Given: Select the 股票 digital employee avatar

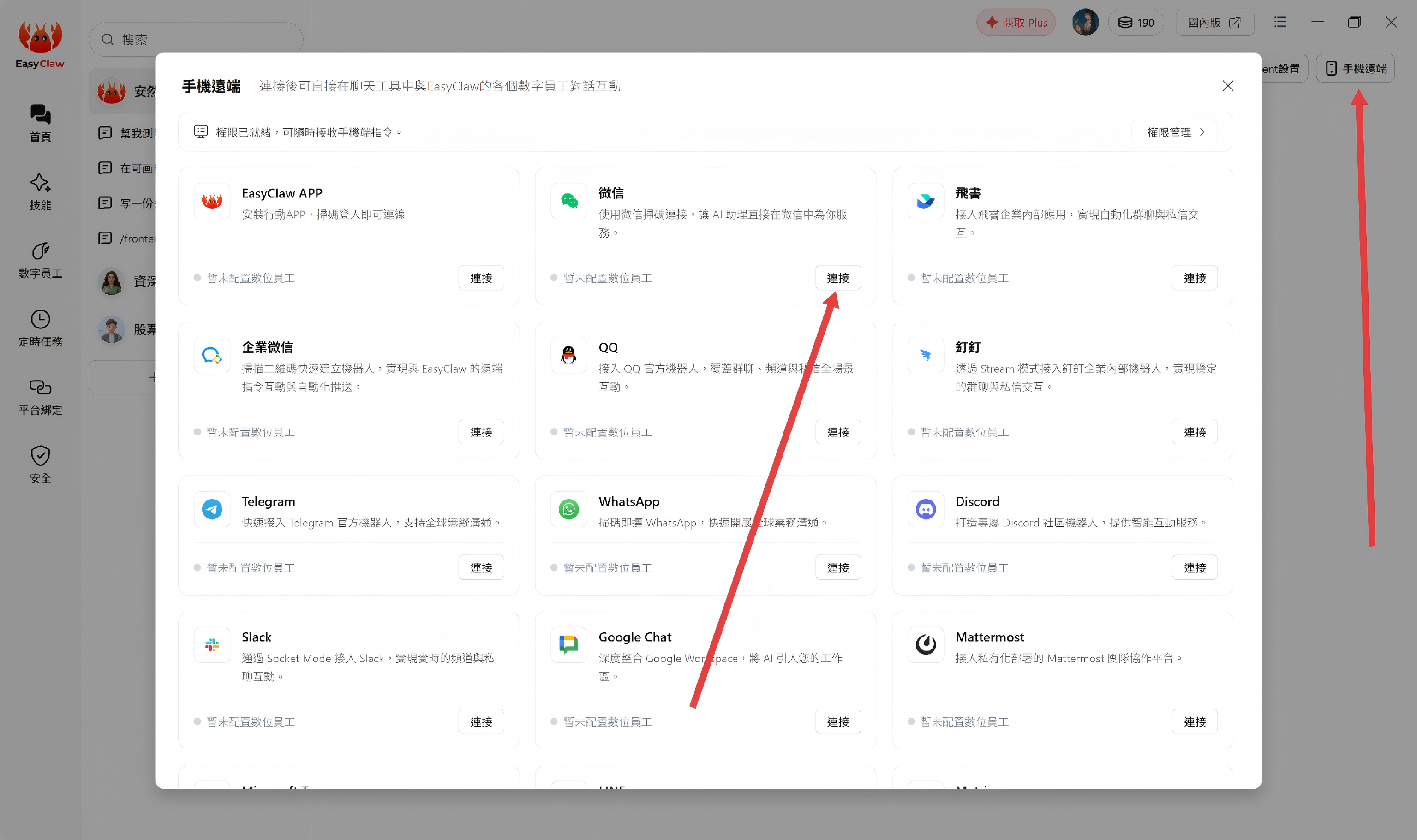Looking at the screenshot, I should [x=111, y=329].
